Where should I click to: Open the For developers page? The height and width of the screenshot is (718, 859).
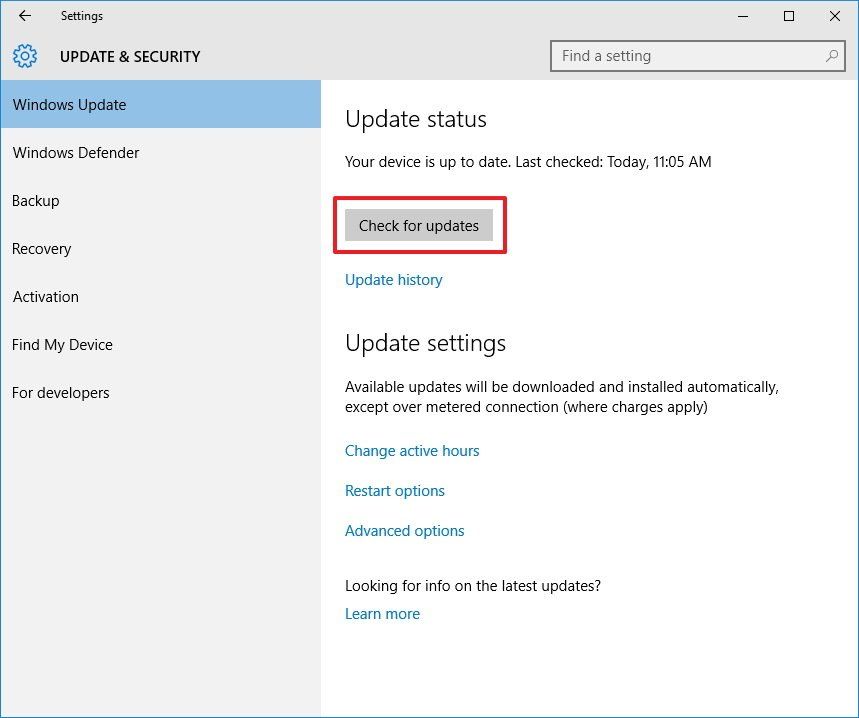[60, 392]
